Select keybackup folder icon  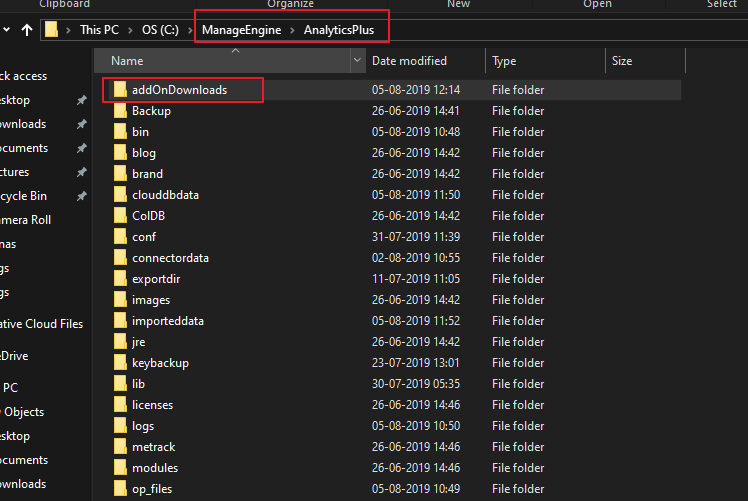tap(120, 363)
